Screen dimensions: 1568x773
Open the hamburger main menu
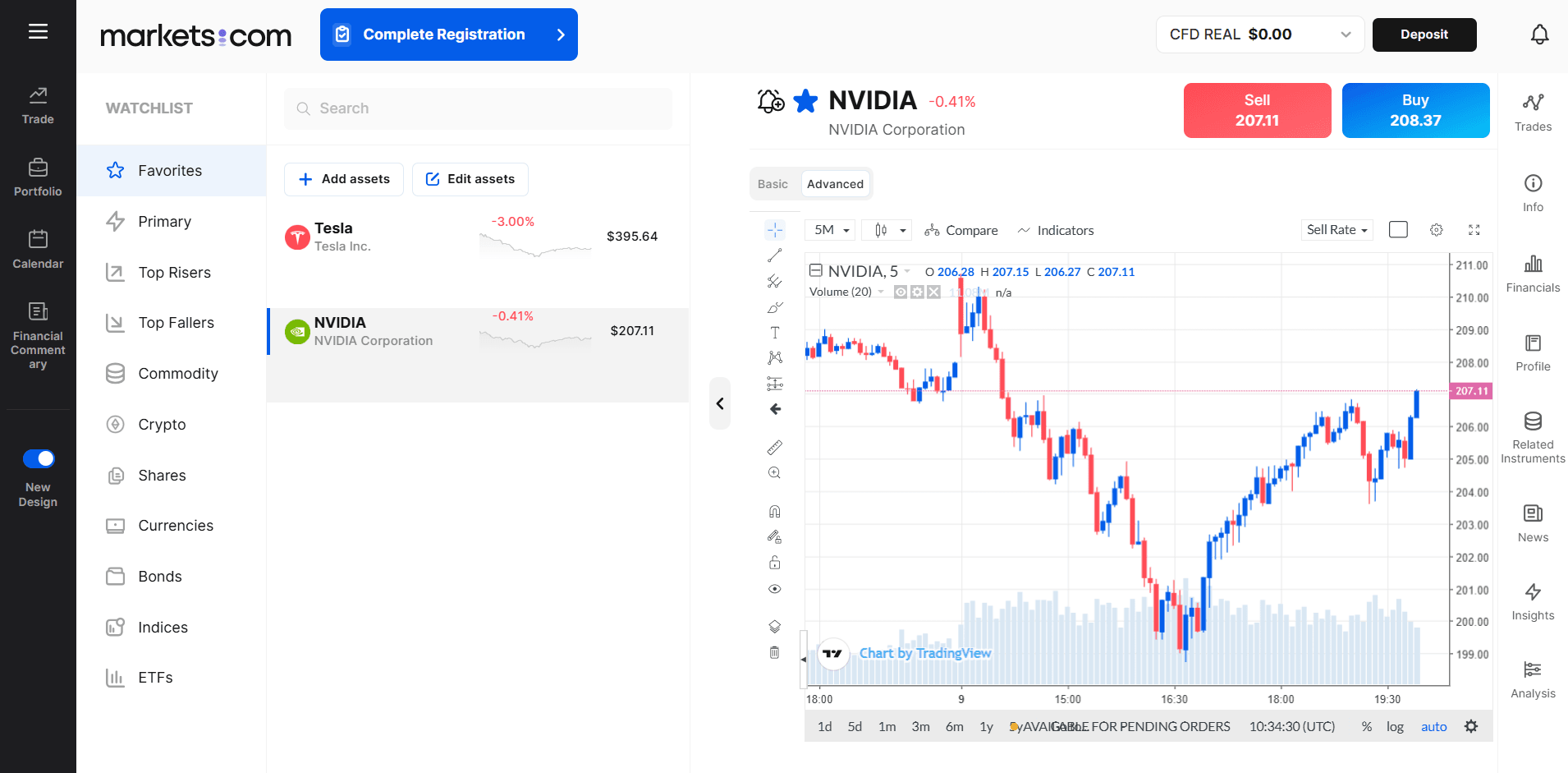point(38,32)
